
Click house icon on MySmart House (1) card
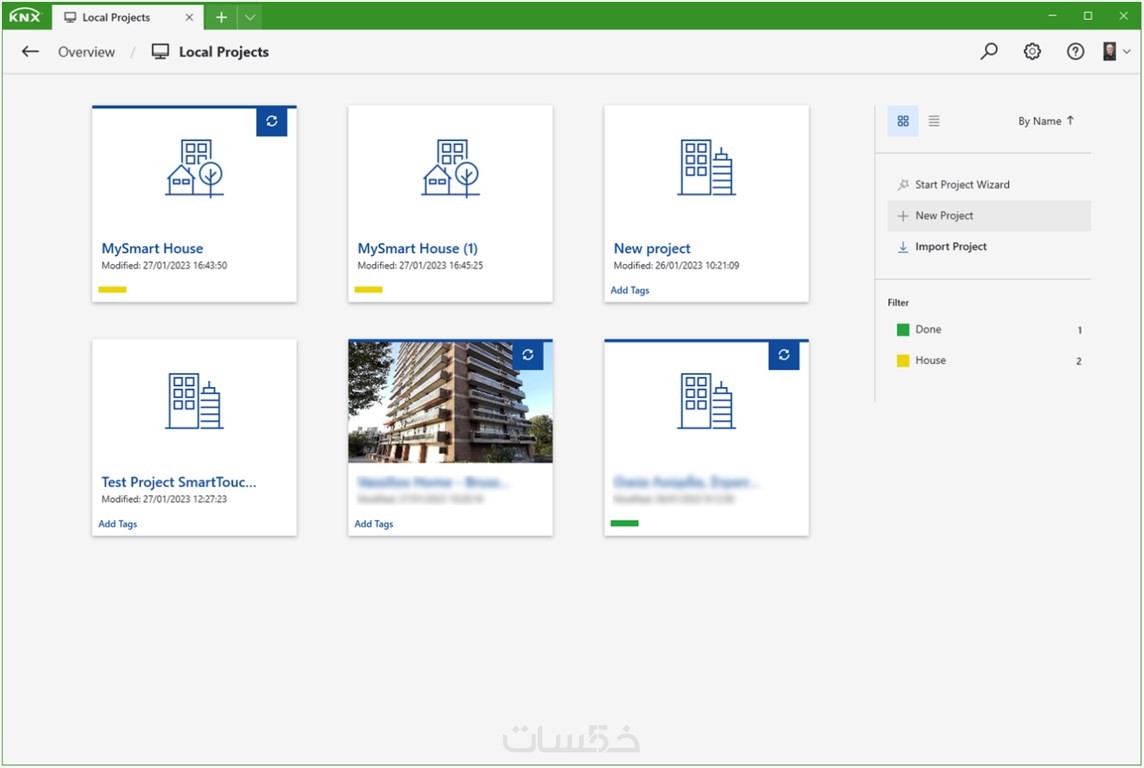pos(450,168)
